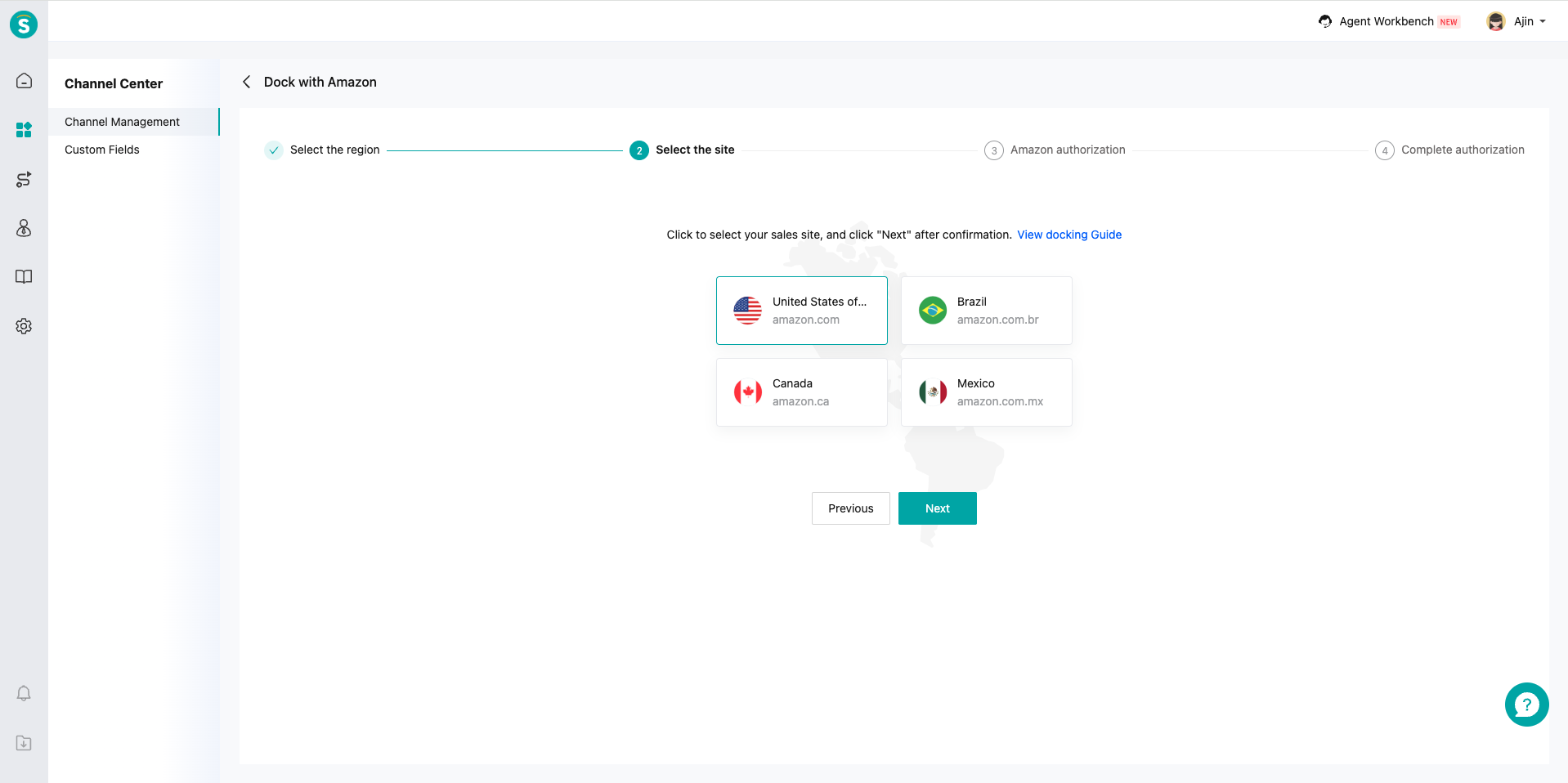Click the 'Select the site' step label
Screen dimensions: 1568x783
tap(695, 150)
